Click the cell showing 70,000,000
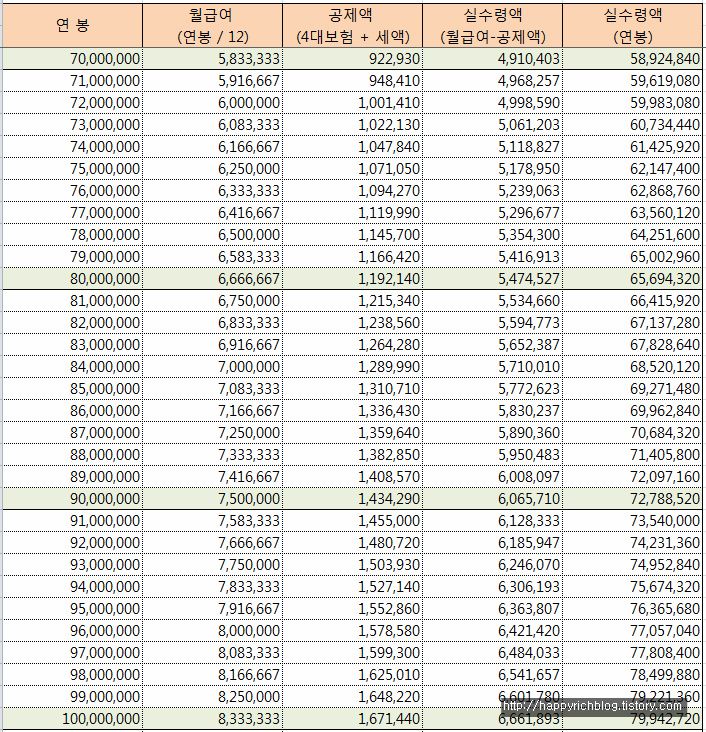Viewport: 706px width, 732px height. coord(72,59)
